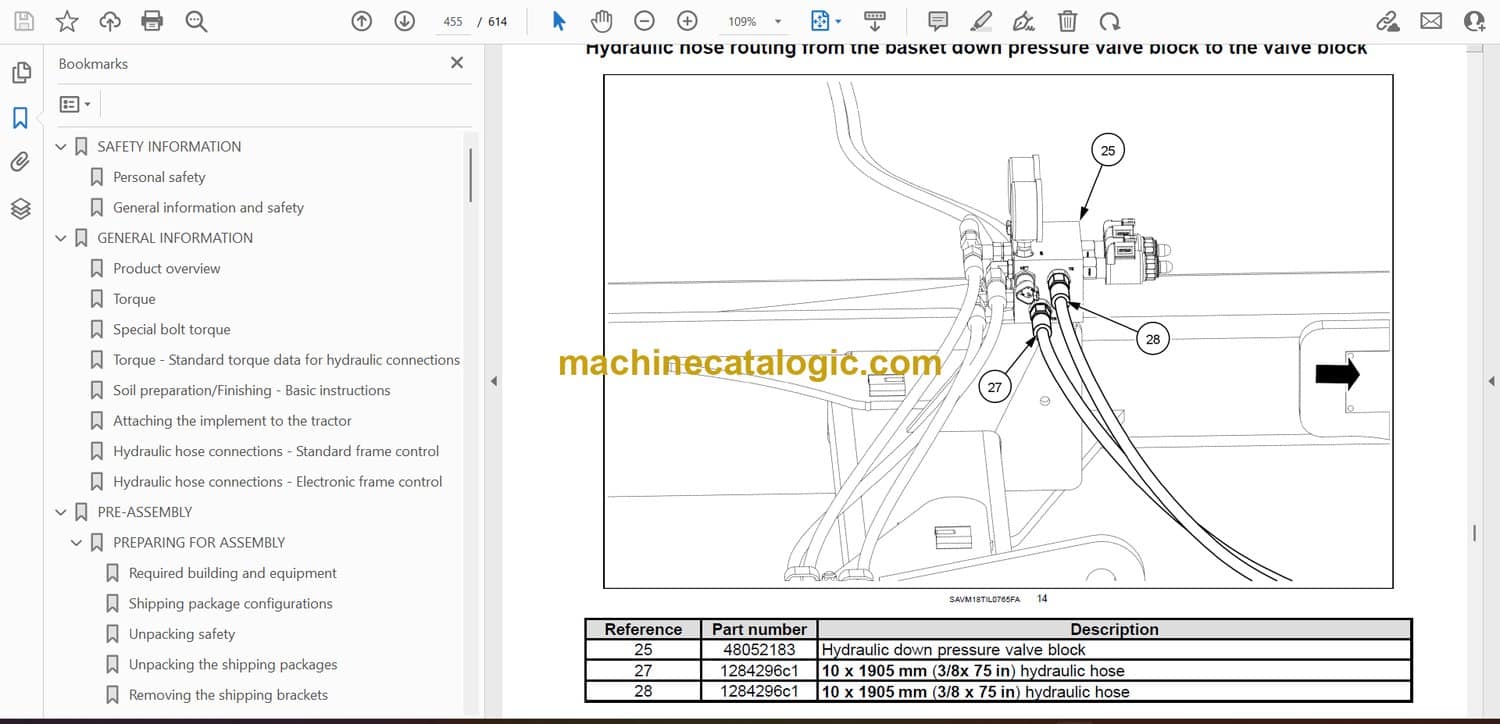Zoom in with the plus button
Image resolution: width=1500 pixels, height=724 pixels.
pyautogui.click(x=687, y=21)
